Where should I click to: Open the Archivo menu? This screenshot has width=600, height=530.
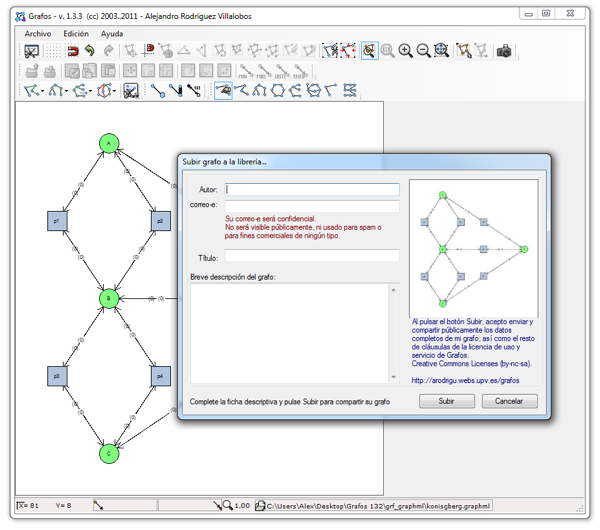[37, 33]
